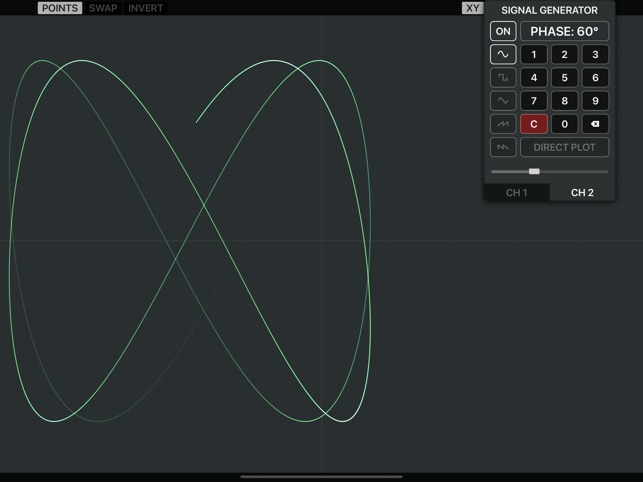Tap keypad digit 8
Image resolution: width=643 pixels, height=482 pixels.
[x=564, y=101]
